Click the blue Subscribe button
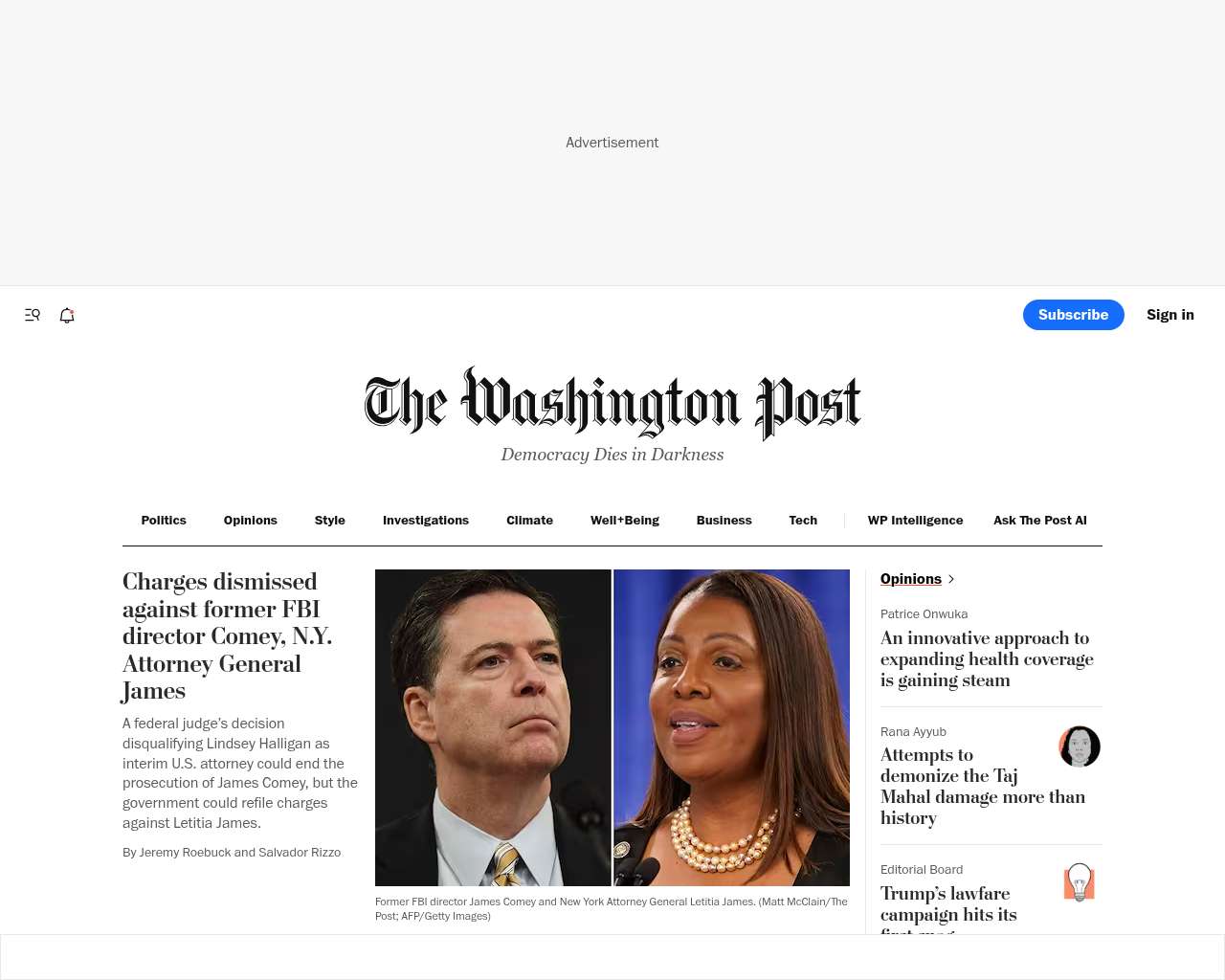Viewport: 1225px width, 980px height. (1074, 315)
